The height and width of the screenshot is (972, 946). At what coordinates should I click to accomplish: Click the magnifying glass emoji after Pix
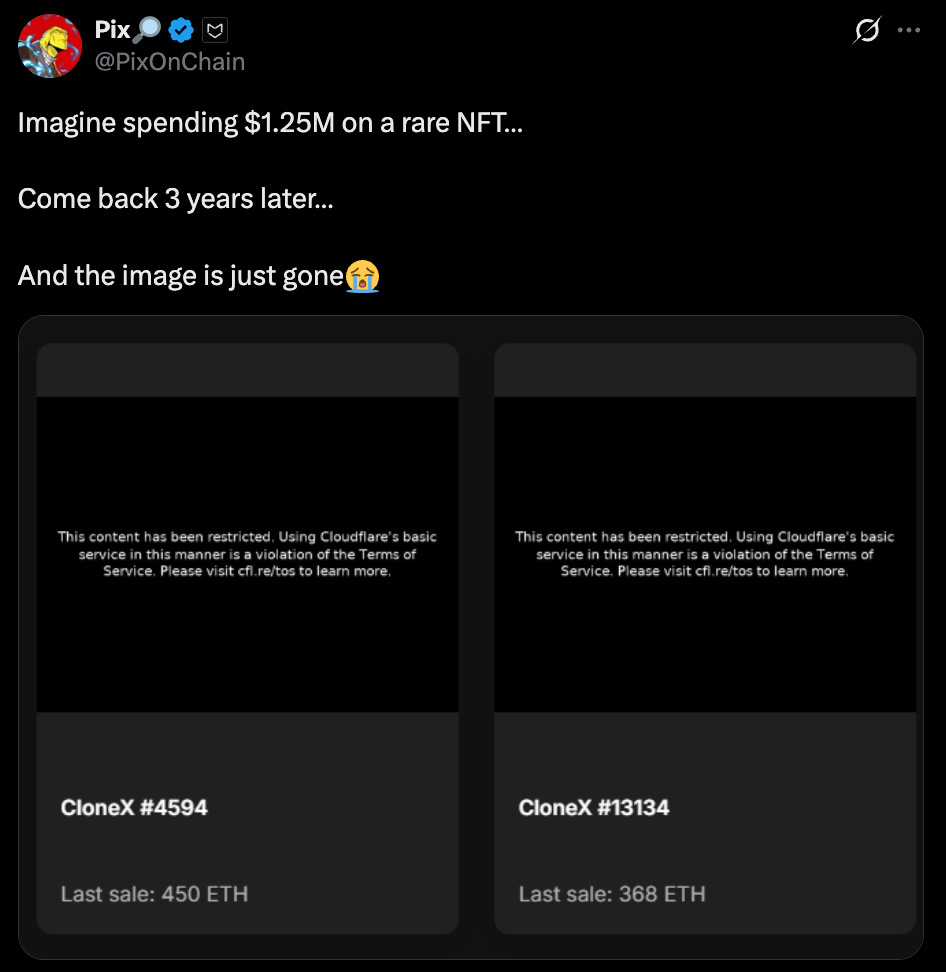pyautogui.click(x=147, y=31)
